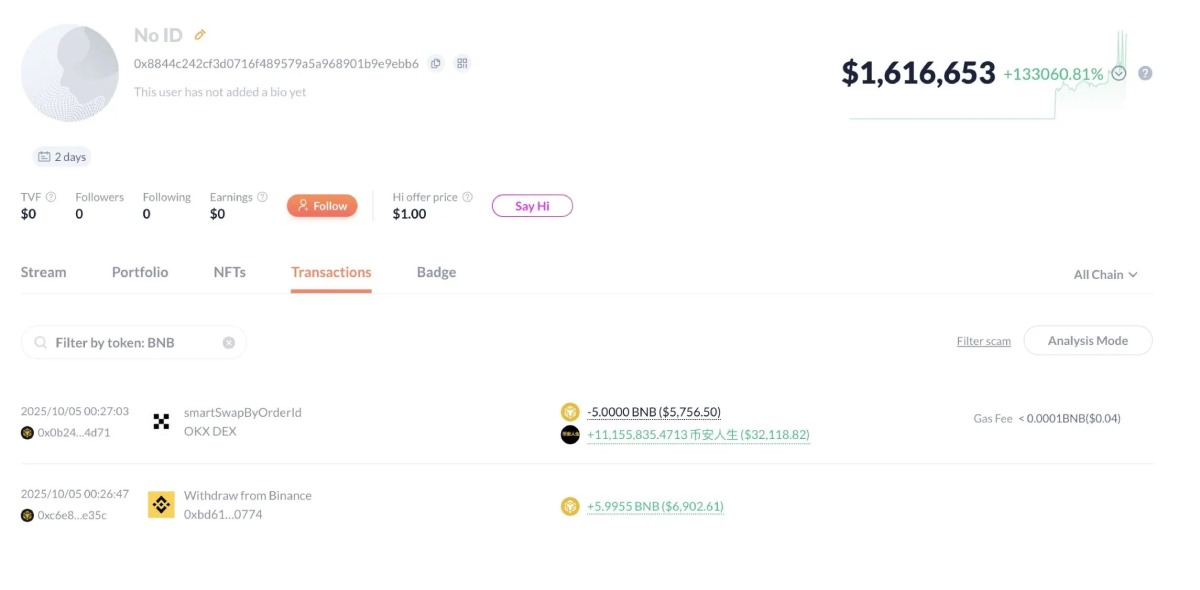Open the QR code icon next to address

click(462, 63)
